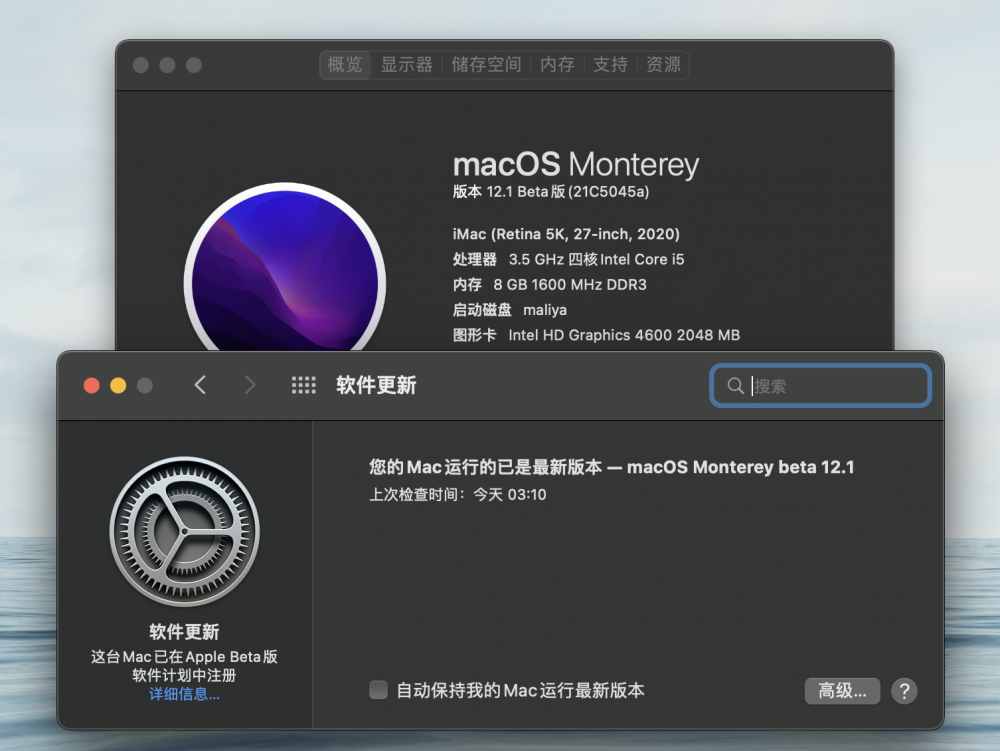Viewport: 1000px width, 751px height.
Task: Minimize the About This Mac window
Action: click(x=167, y=65)
